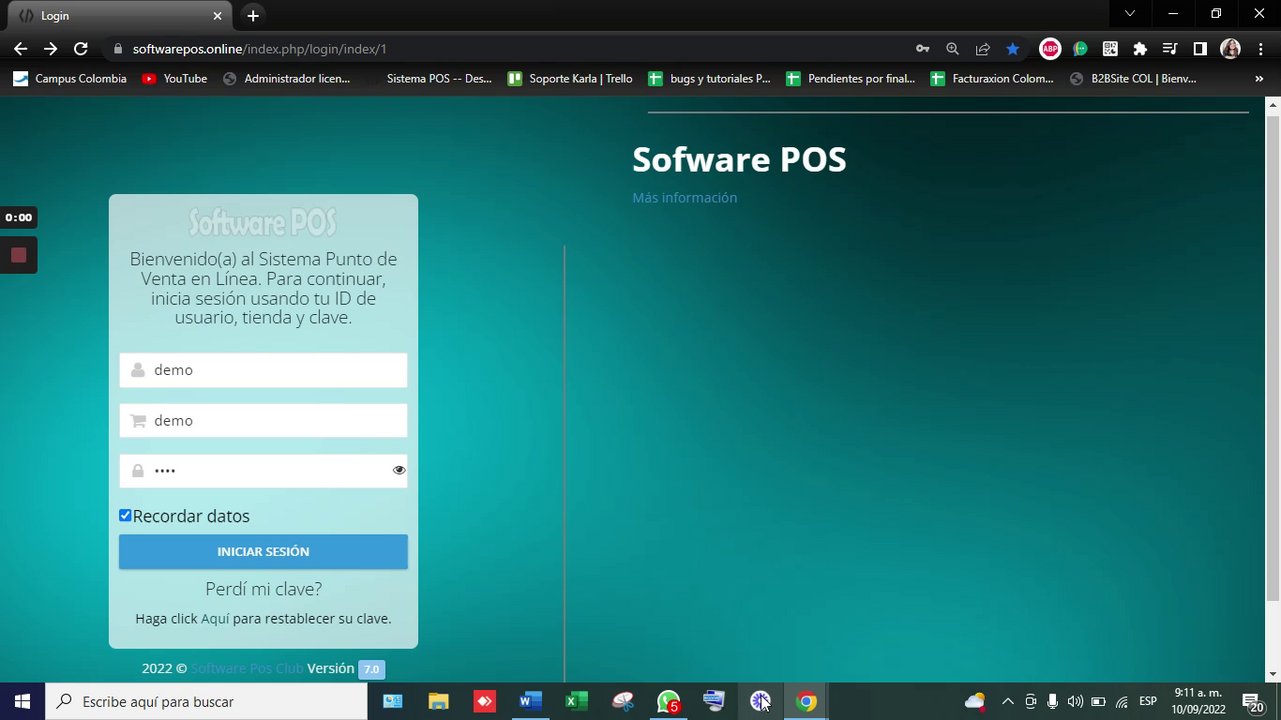
Task: Click the saved passwords key icon
Action: pos(922,48)
